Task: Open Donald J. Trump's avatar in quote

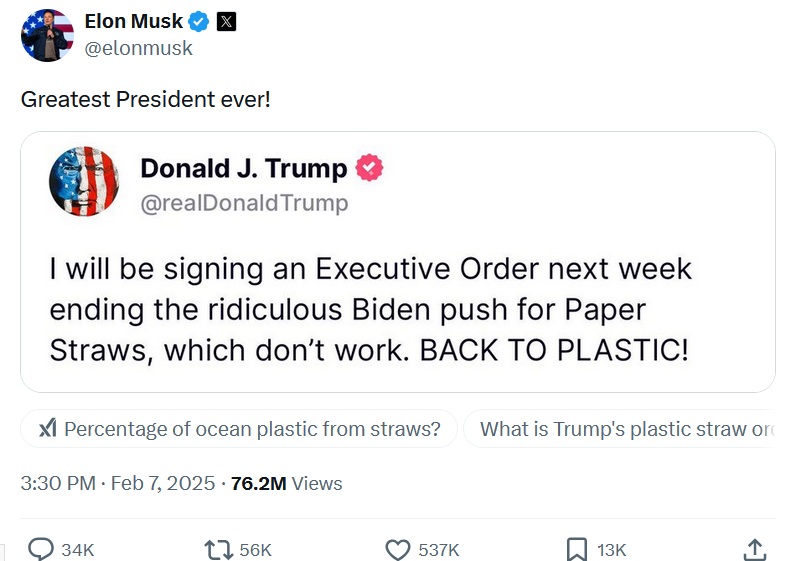Action: coord(84,181)
